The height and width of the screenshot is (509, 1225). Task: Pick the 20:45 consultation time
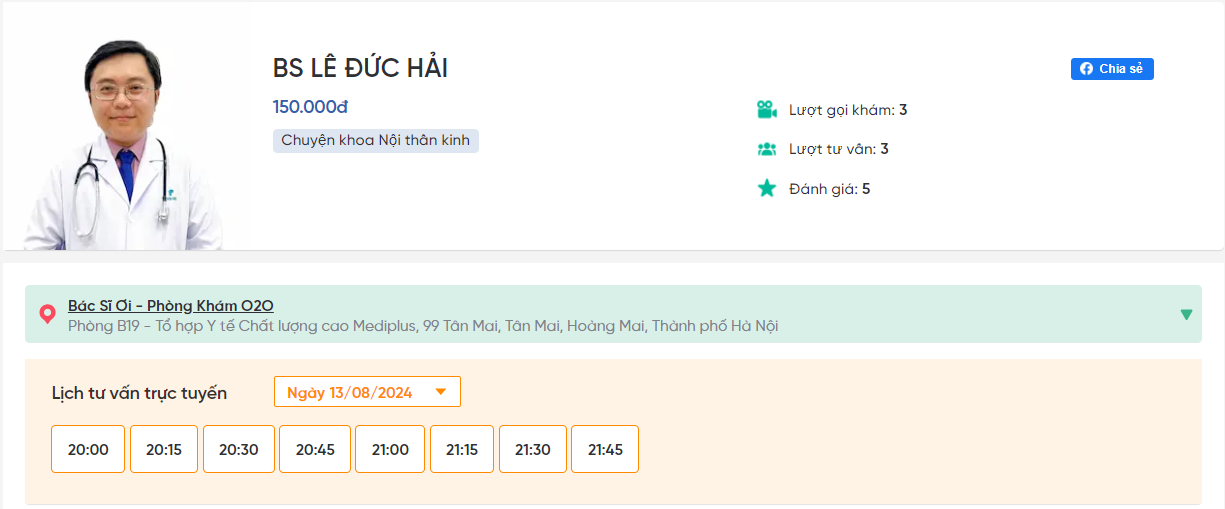coord(315,449)
